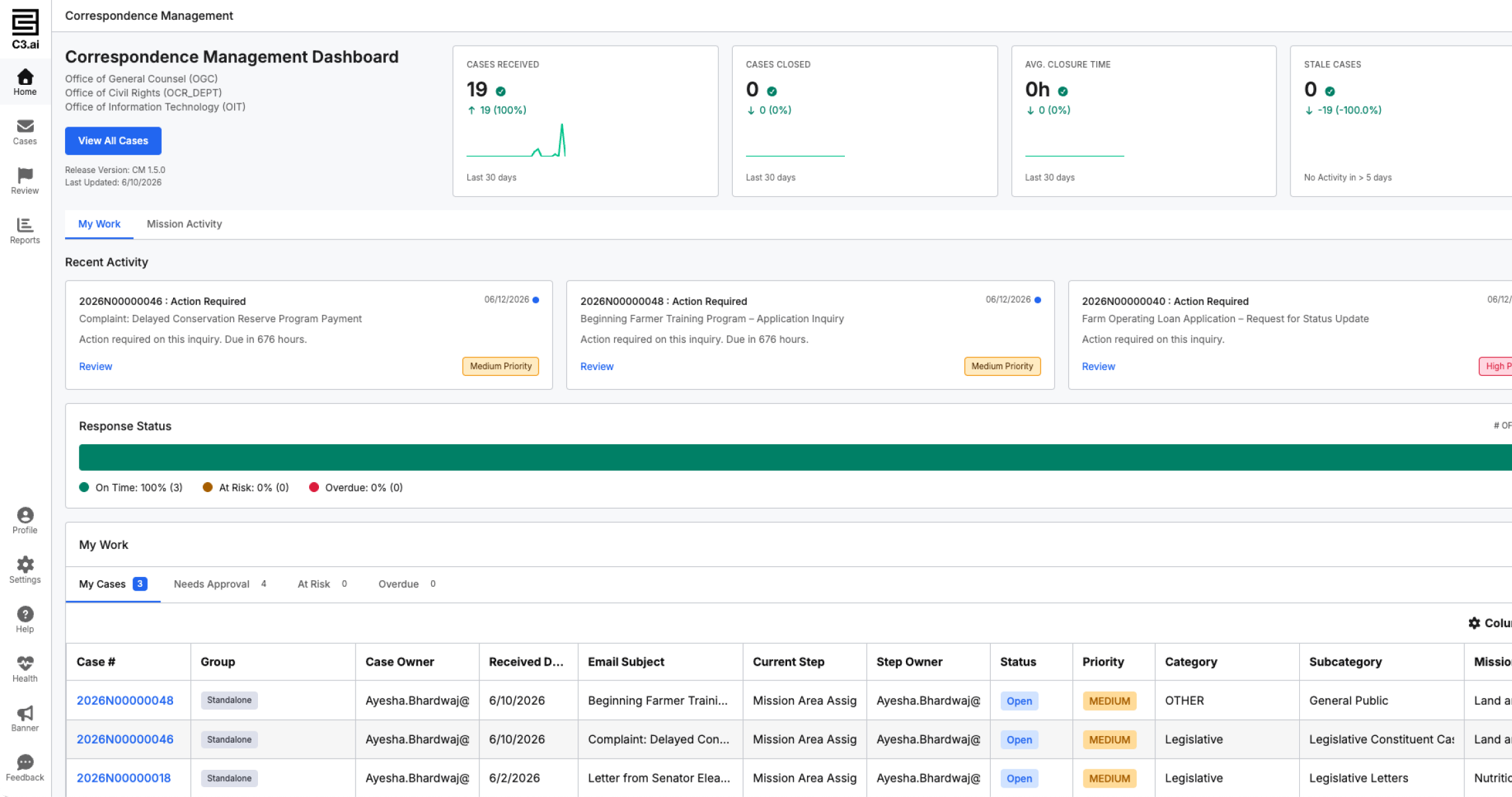Click Standalone tag in row 2026N00000048
This screenshot has width=1512, height=797.
[x=229, y=700]
